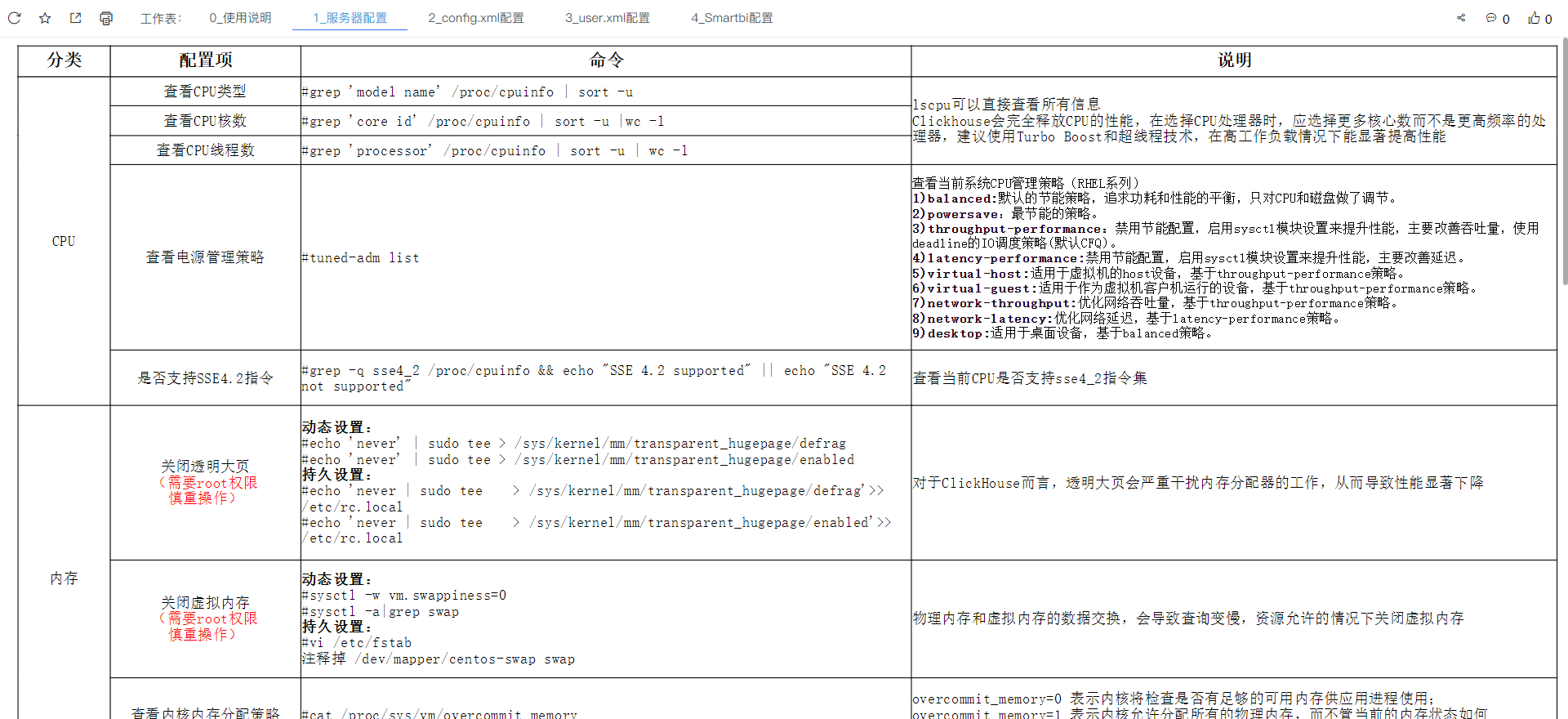
Task: Click the 说明 column header
Action: click(x=1234, y=60)
